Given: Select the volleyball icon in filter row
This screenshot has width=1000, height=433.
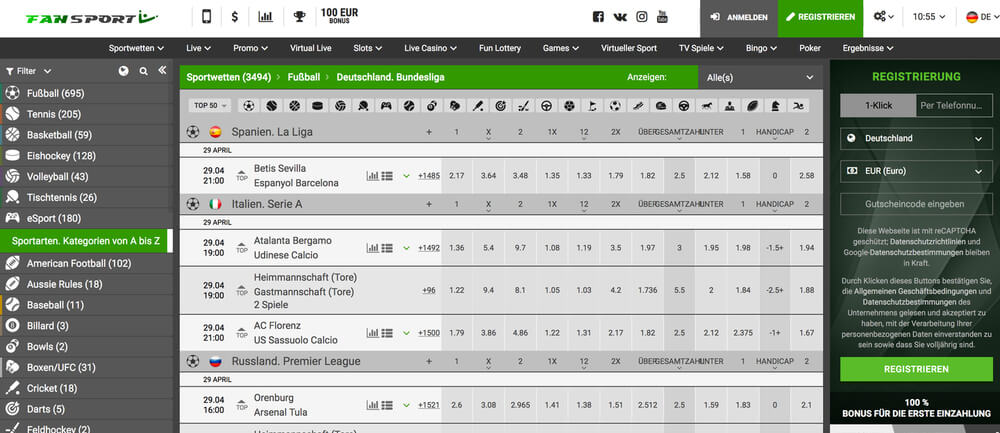Looking at the screenshot, I should (x=341, y=106).
